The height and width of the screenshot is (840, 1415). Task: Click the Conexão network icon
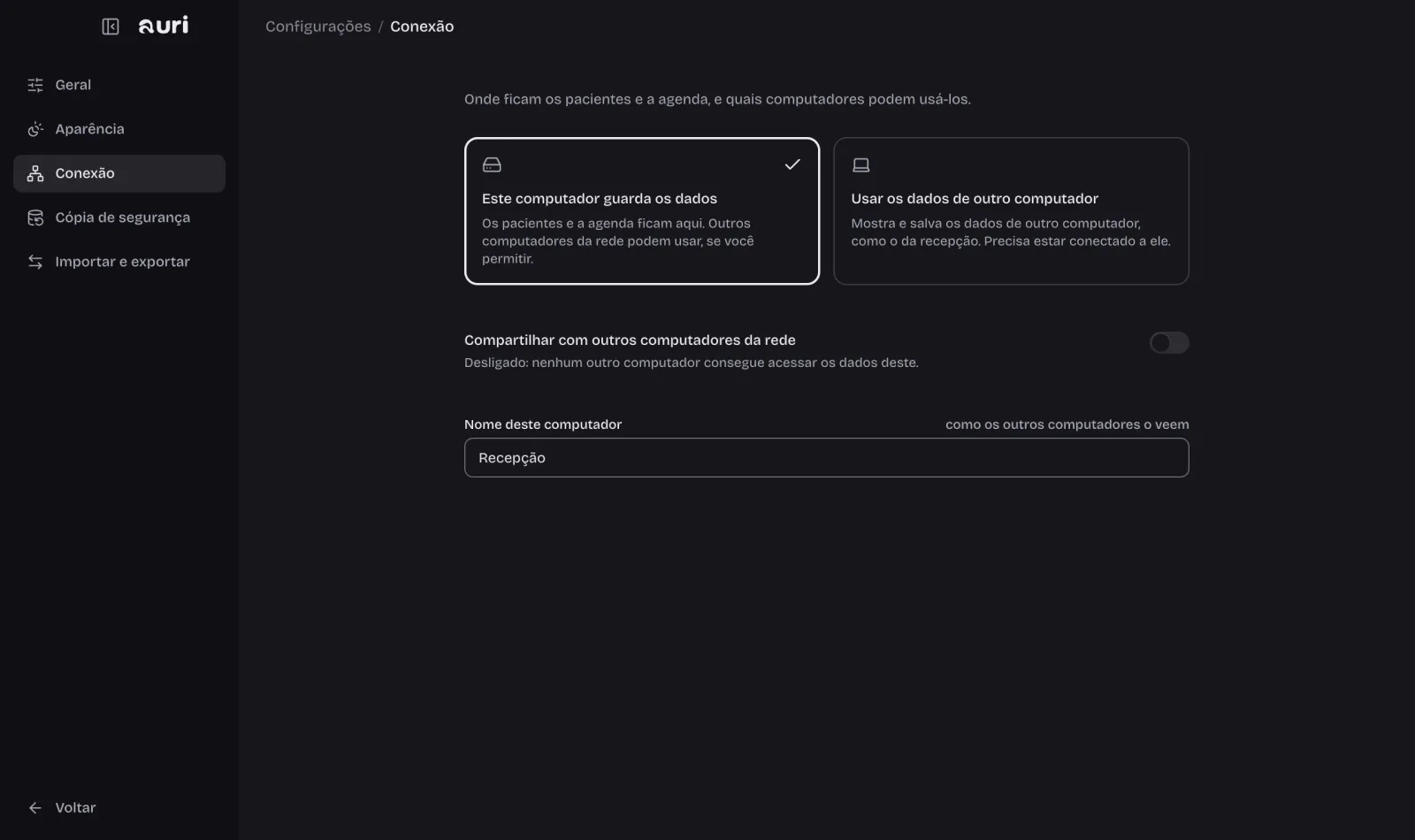point(35,173)
